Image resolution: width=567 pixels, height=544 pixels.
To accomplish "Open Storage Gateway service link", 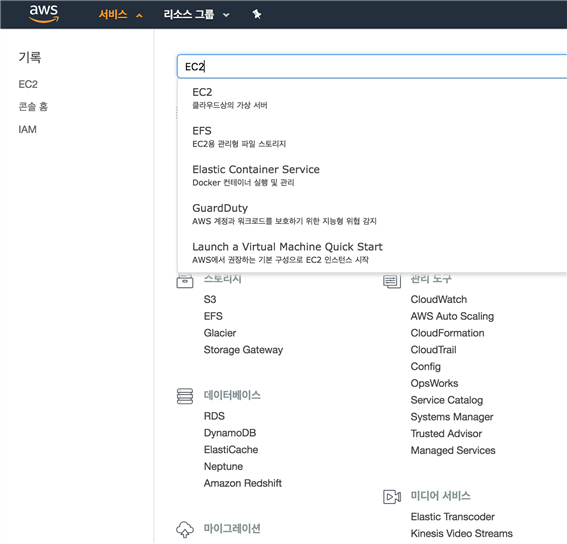I will click(x=243, y=350).
